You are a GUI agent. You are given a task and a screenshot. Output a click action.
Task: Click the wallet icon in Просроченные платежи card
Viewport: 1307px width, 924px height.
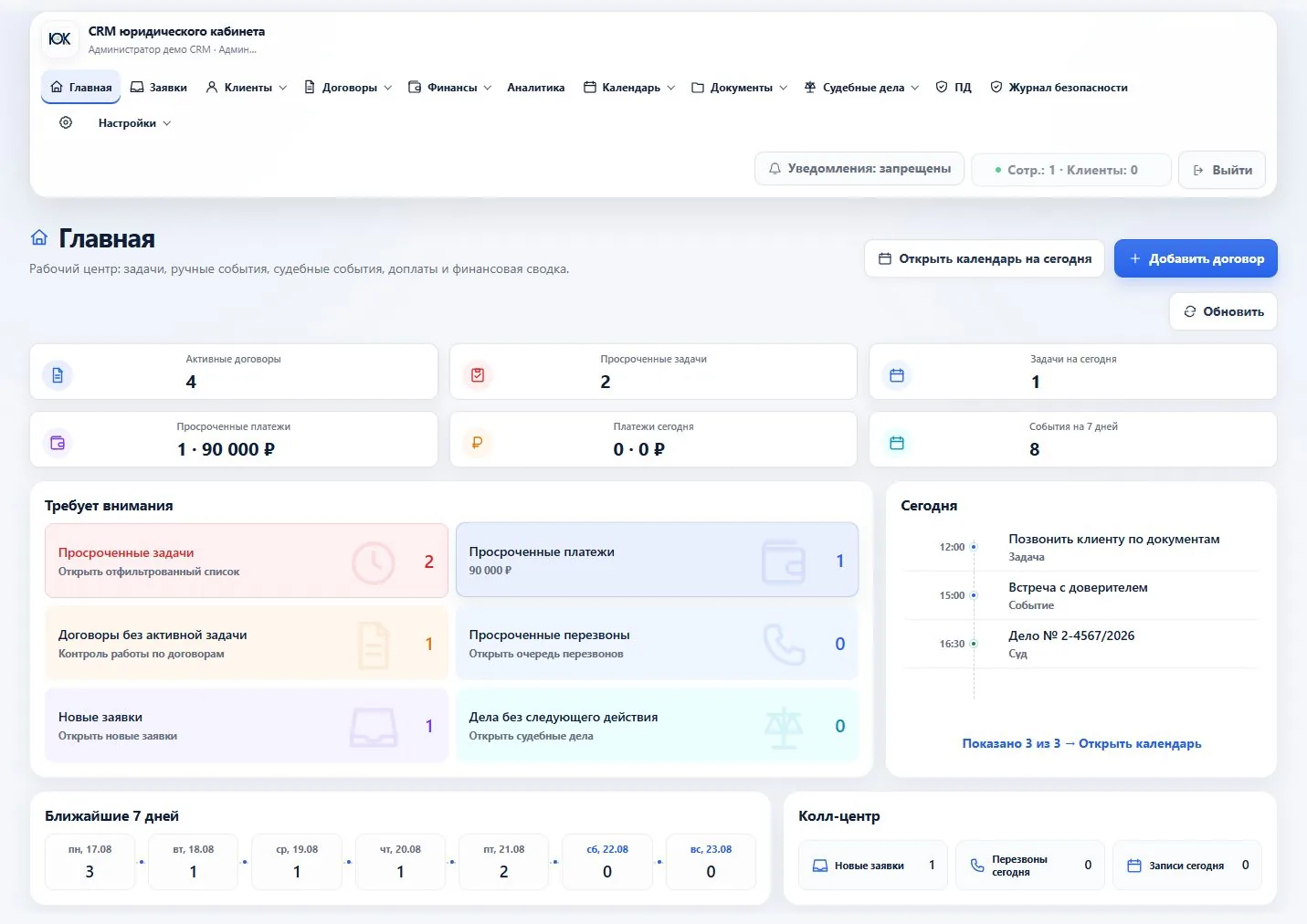[784, 562]
